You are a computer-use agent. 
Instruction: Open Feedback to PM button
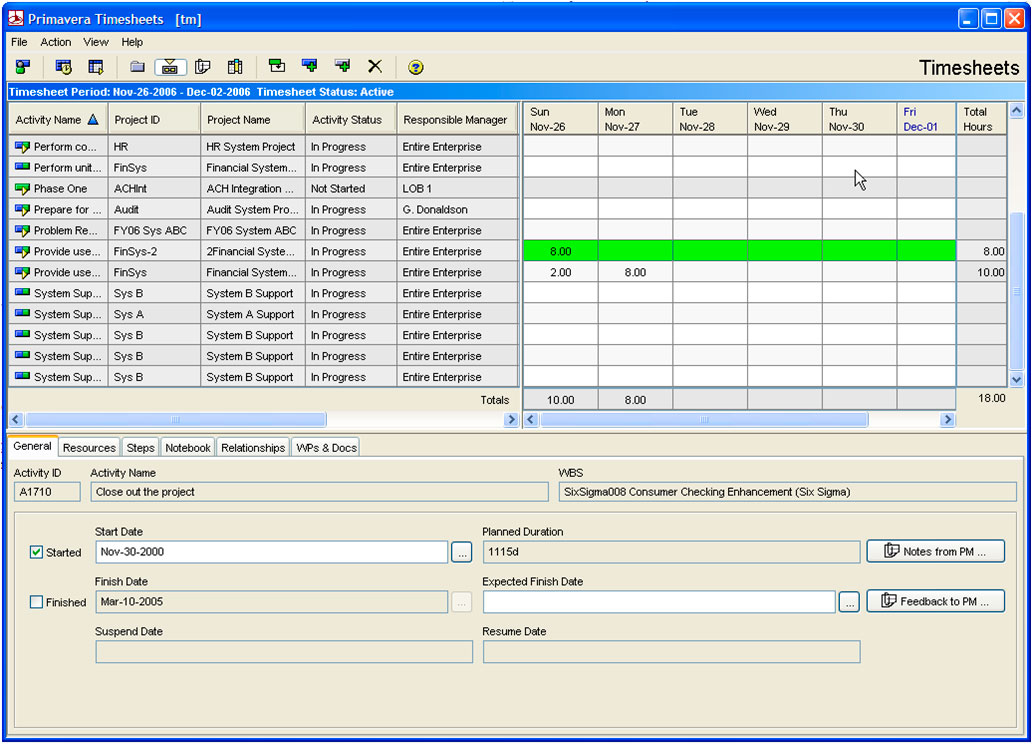point(935,601)
